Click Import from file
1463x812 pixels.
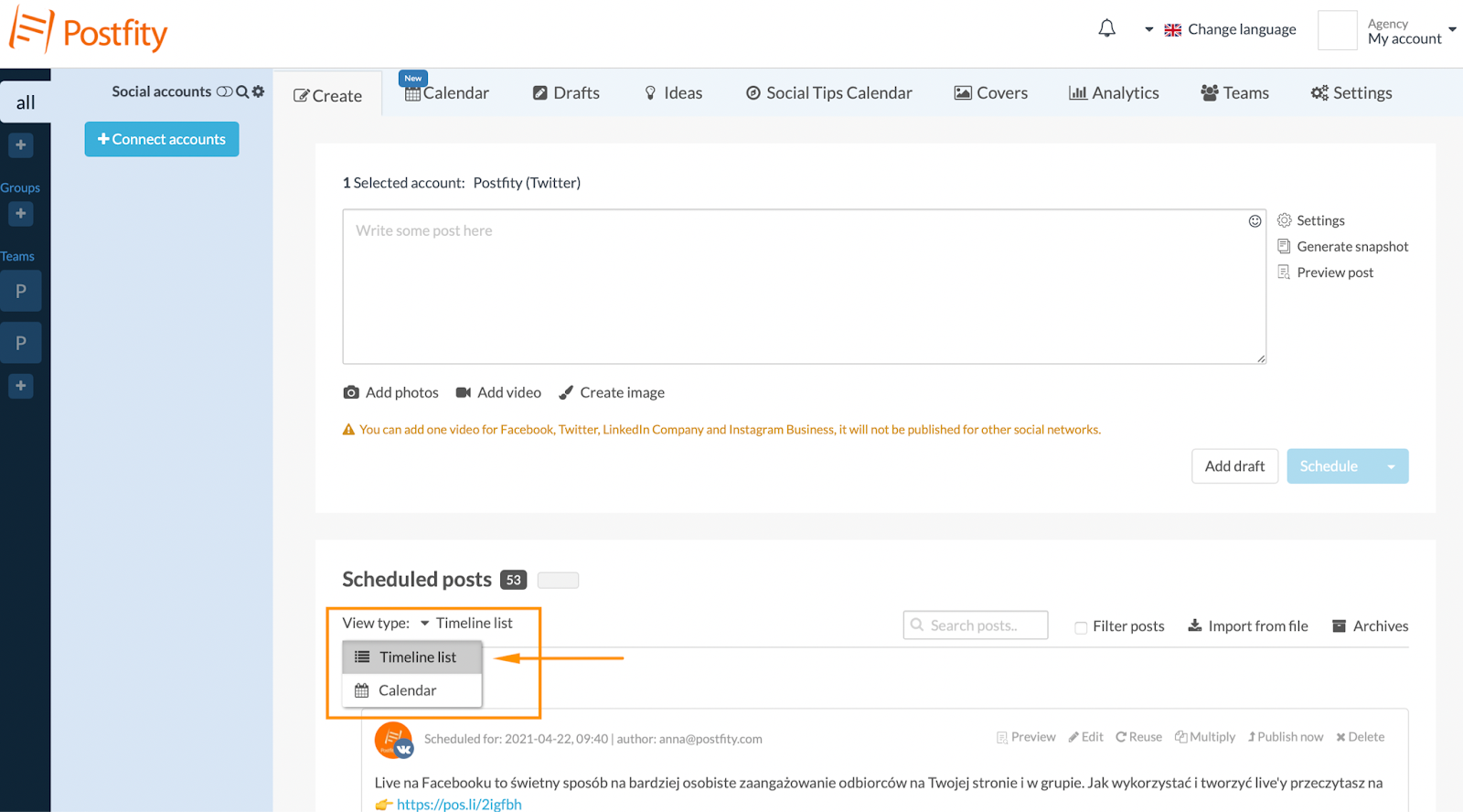1247,625
